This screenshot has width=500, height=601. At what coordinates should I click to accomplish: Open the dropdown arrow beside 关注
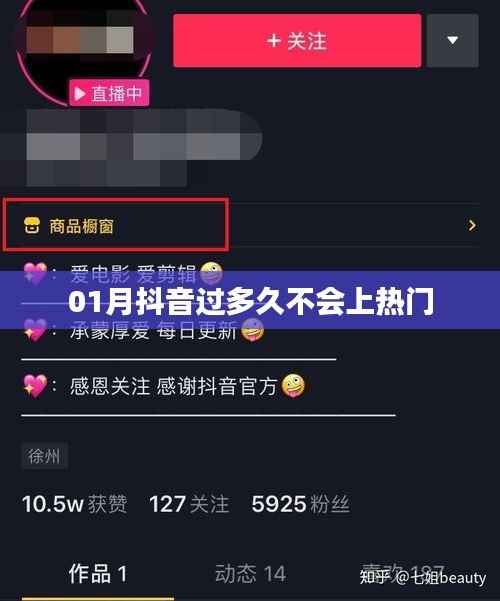[x=452, y=41]
